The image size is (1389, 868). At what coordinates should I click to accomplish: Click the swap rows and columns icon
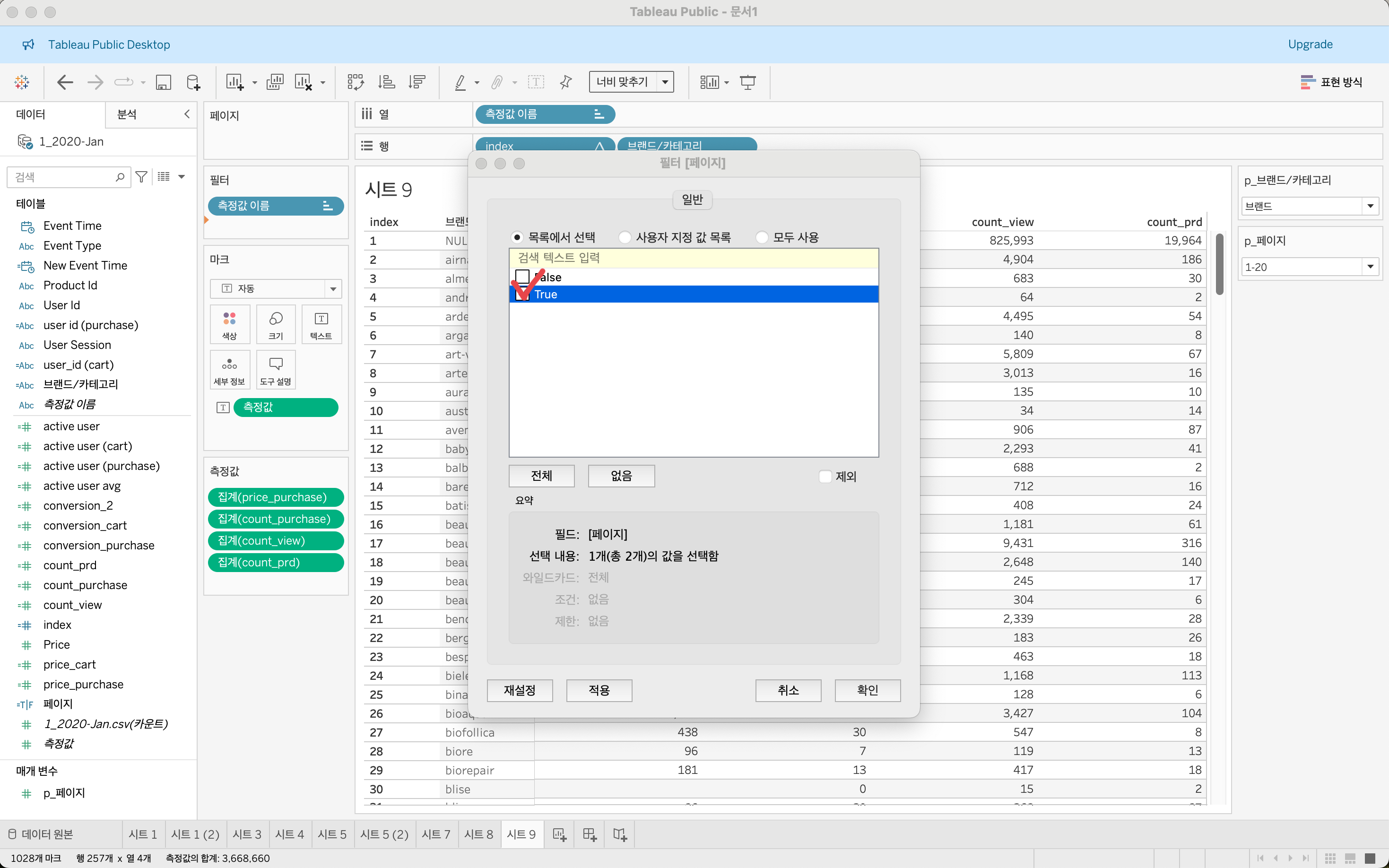pyautogui.click(x=355, y=82)
